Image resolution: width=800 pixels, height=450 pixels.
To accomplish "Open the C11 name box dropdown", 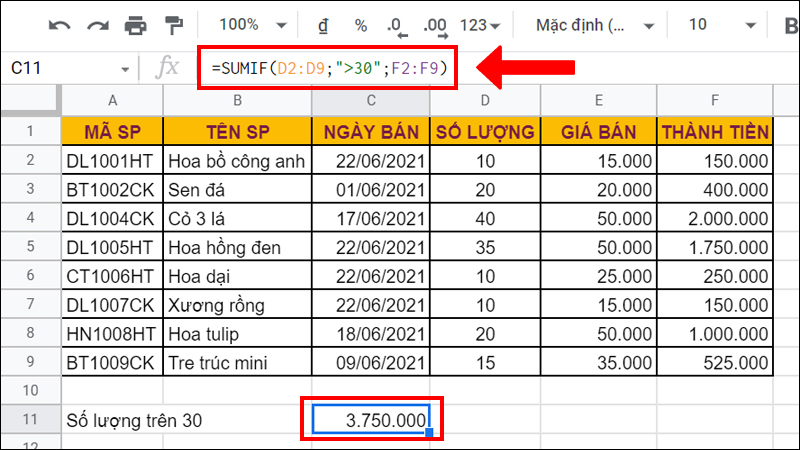I will (x=125, y=69).
